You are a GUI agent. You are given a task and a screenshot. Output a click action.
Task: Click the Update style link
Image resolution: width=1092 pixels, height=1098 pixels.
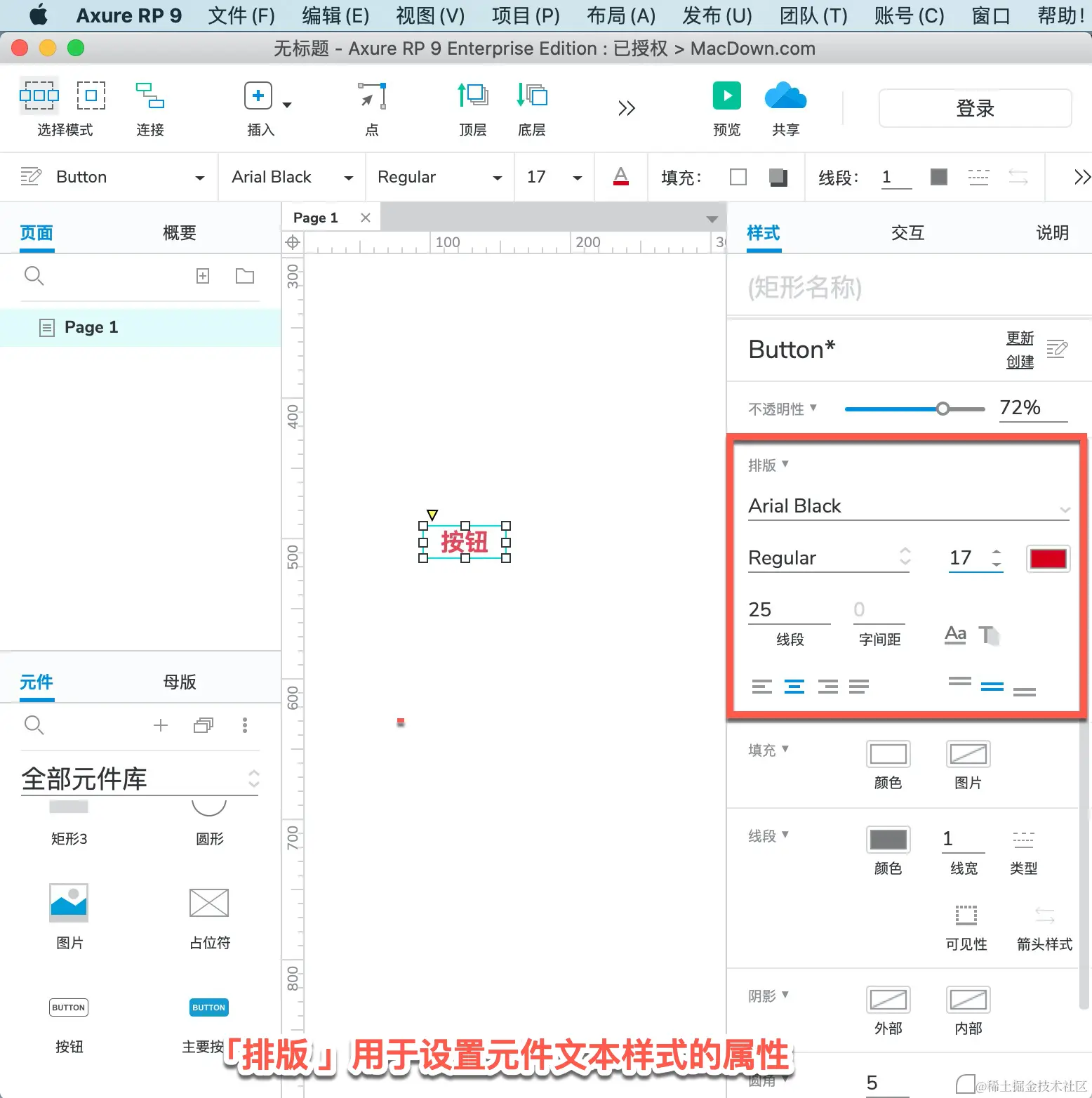pos(1020,338)
